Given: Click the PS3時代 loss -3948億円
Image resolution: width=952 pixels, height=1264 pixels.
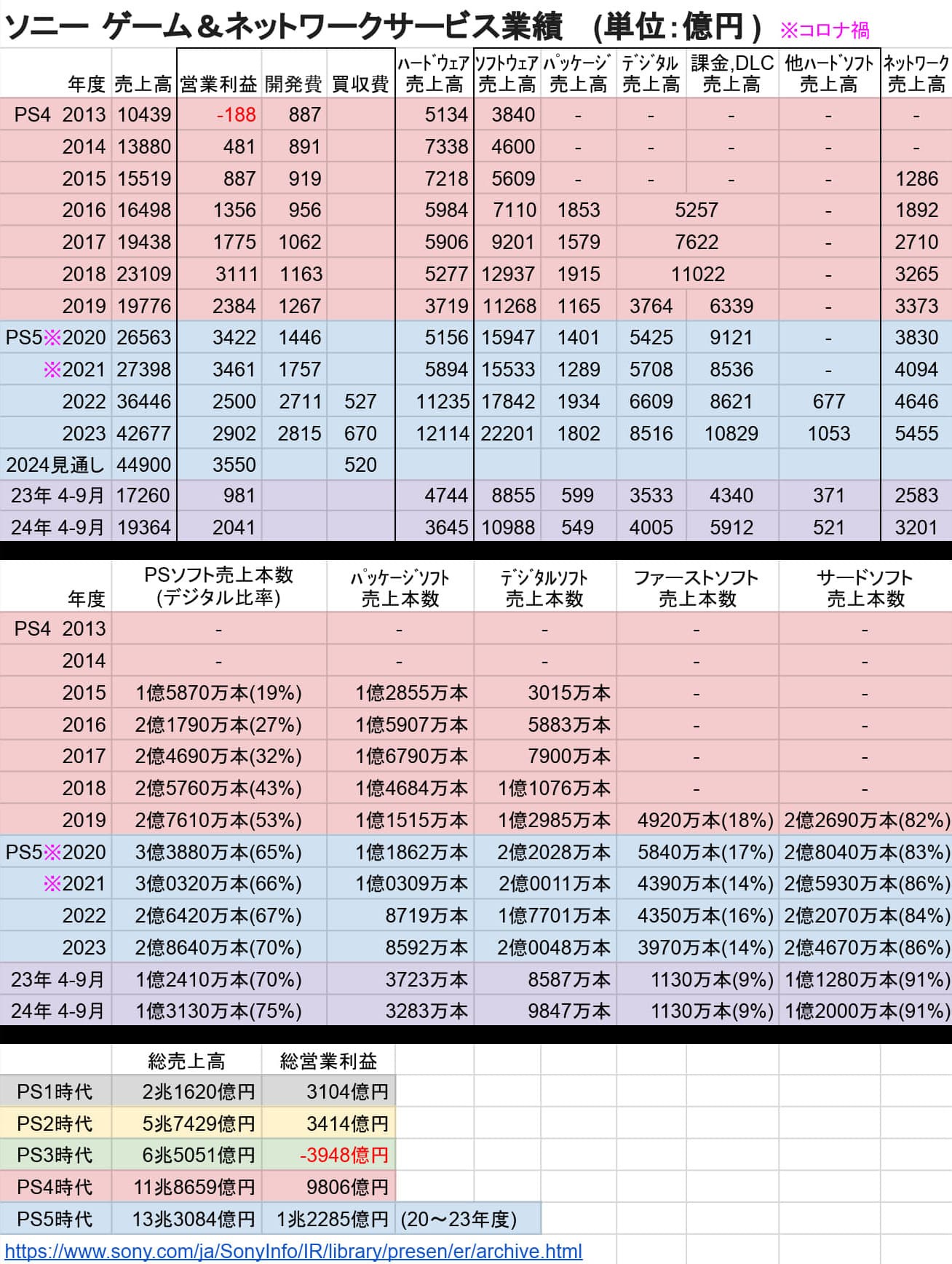Looking at the screenshot, I should (x=345, y=1156).
